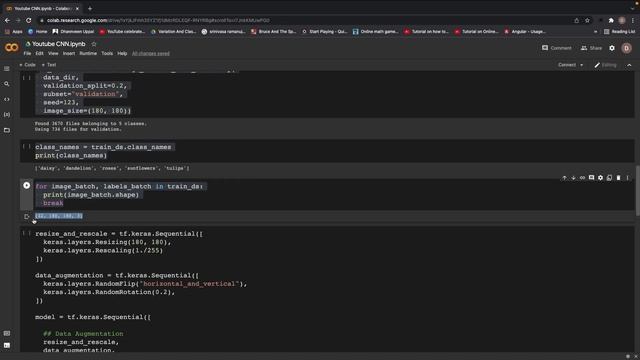Image resolution: width=640 pixels, height=360 pixels.
Task: Click the Share button
Action: (x=591, y=48)
